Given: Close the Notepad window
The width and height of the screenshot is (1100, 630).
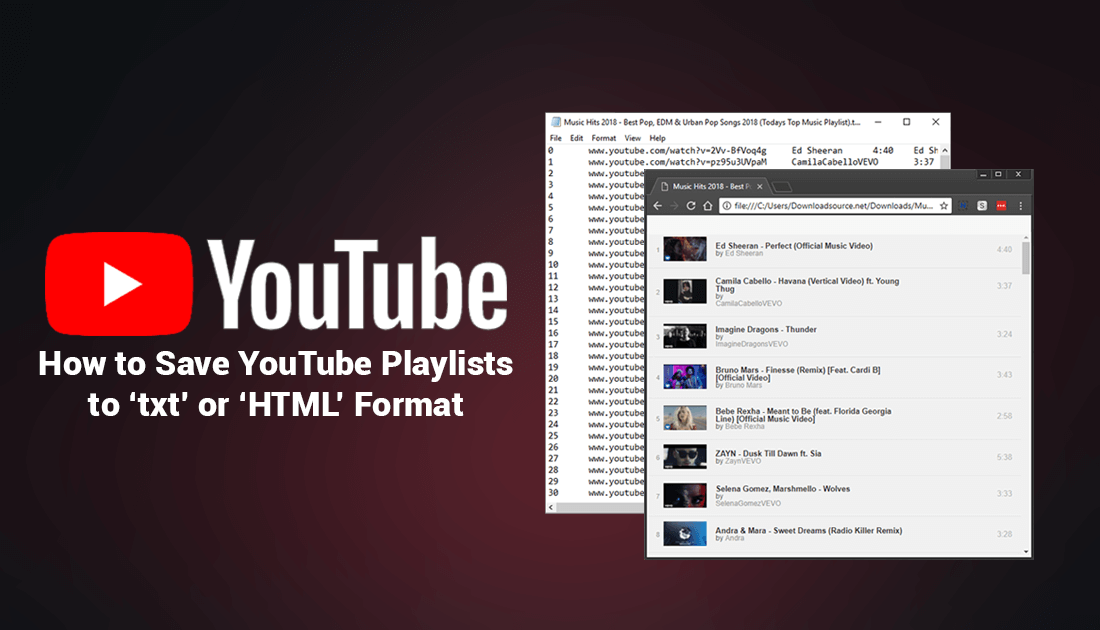Looking at the screenshot, I should click(x=935, y=122).
